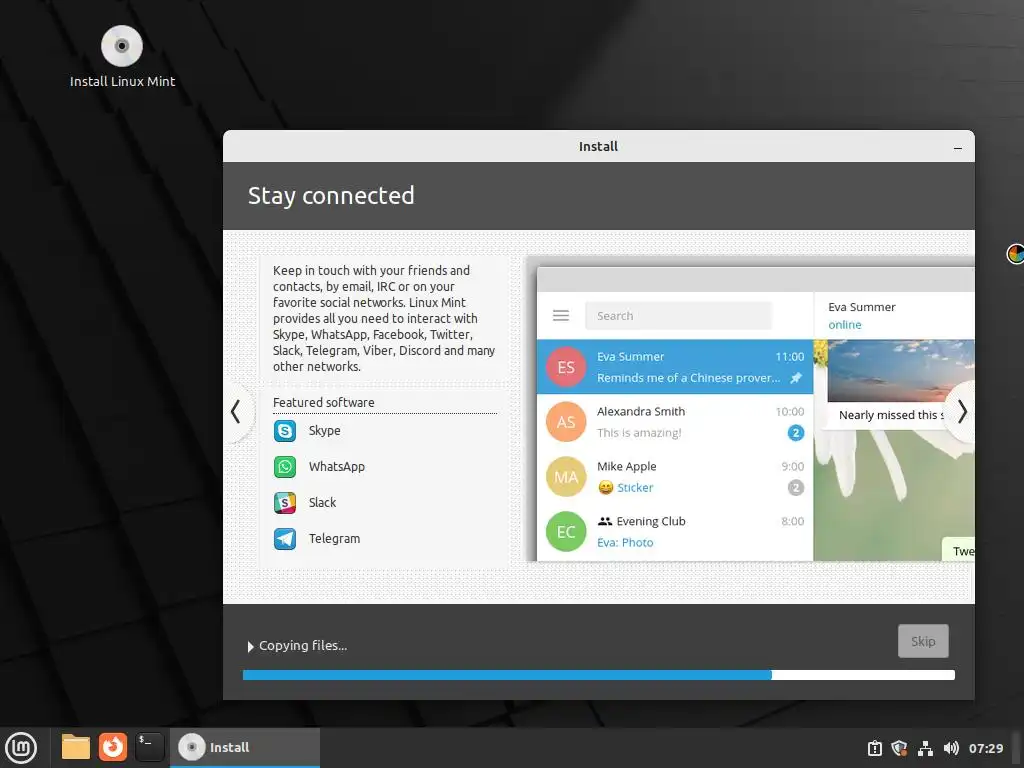Click the installation progress bar

(598, 675)
